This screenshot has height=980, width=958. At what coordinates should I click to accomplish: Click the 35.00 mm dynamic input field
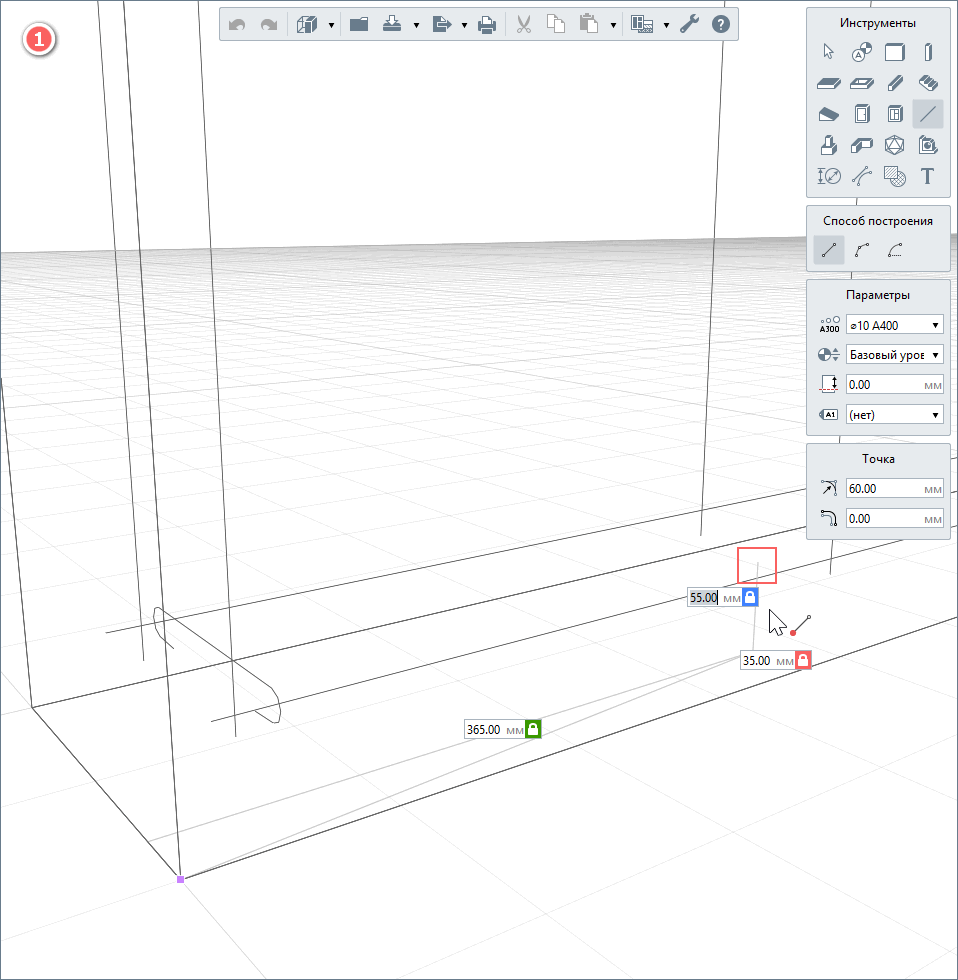point(768,660)
